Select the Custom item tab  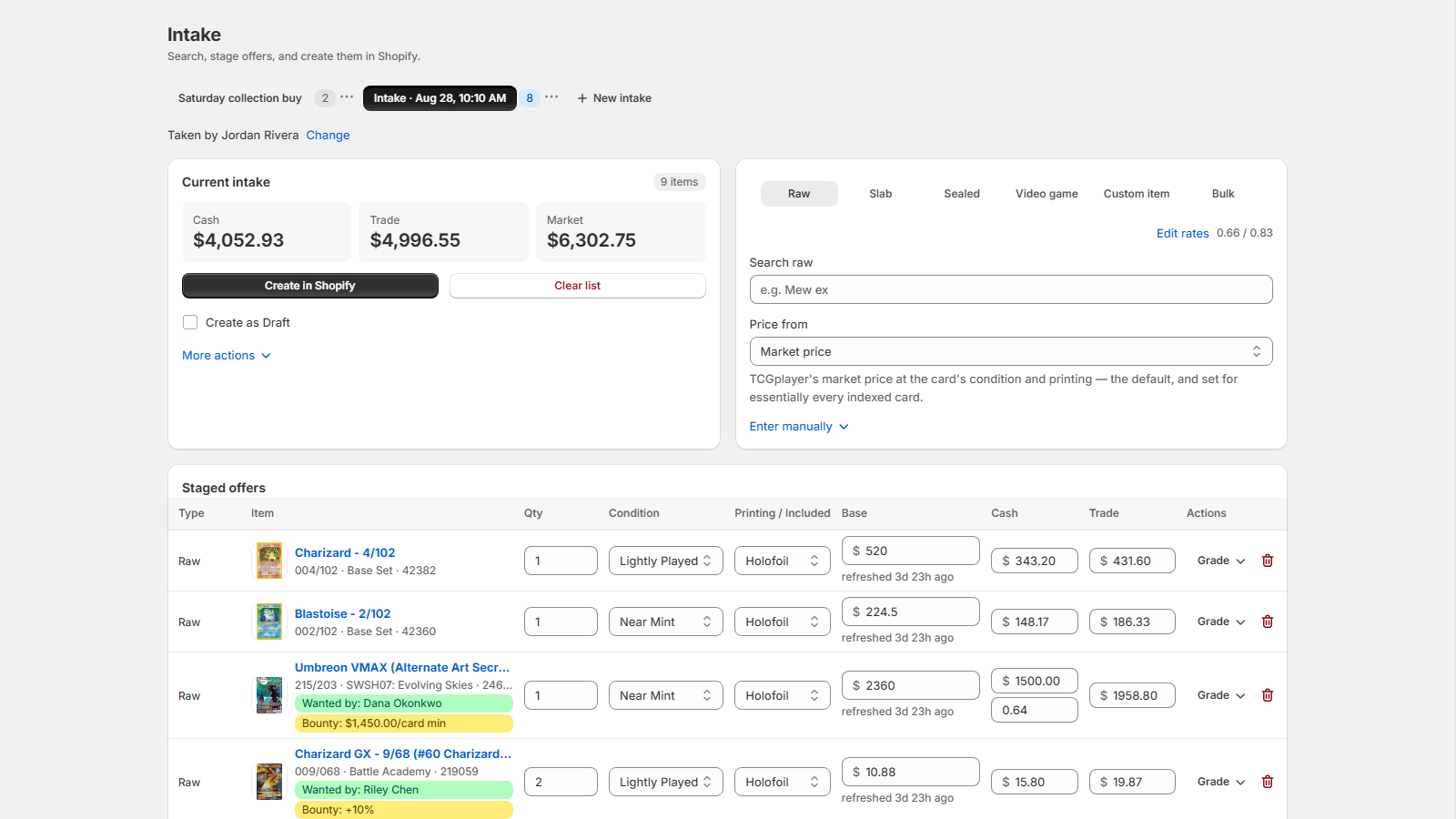pyautogui.click(x=1137, y=194)
